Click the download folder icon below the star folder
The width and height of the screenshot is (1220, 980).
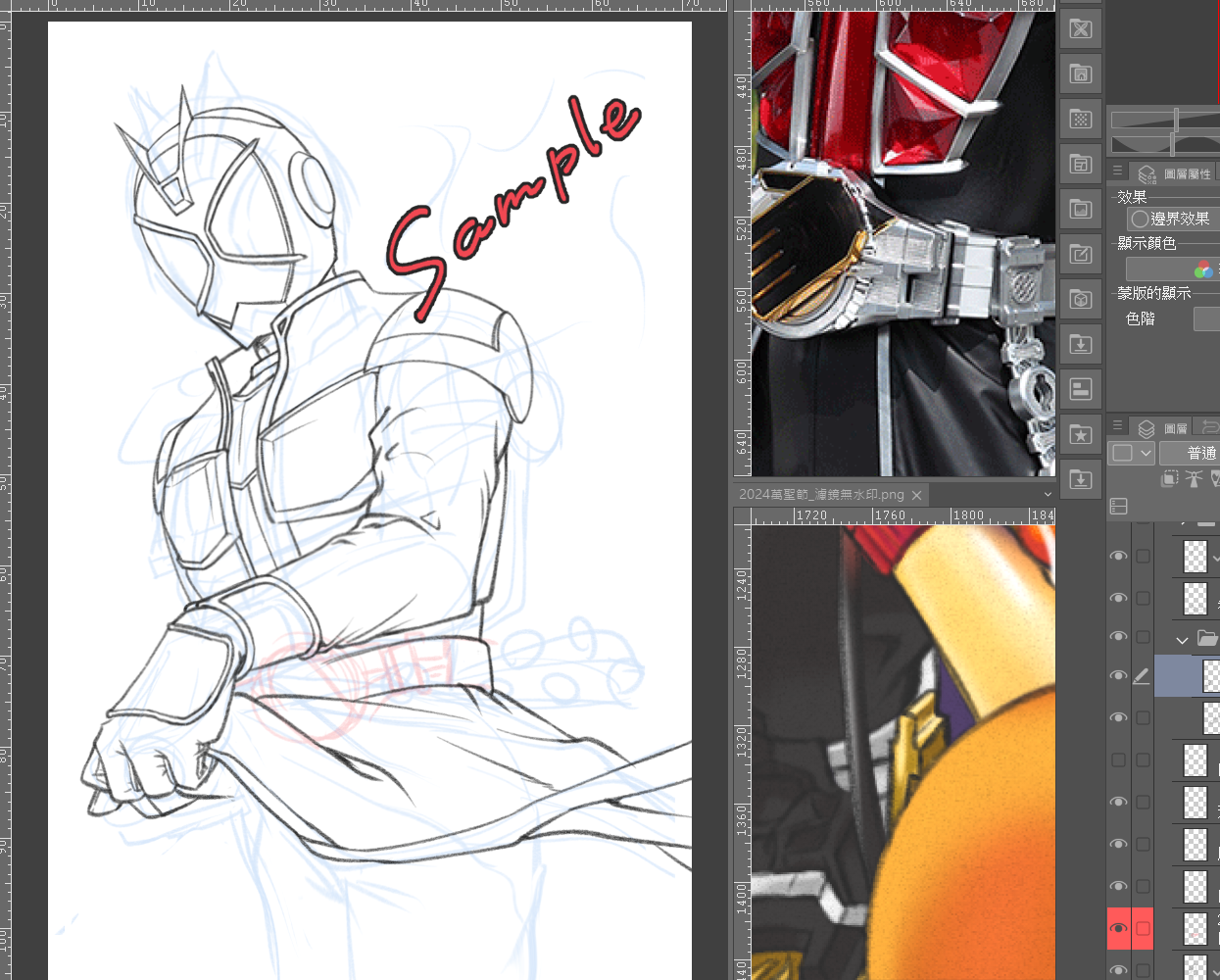[x=1081, y=479]
